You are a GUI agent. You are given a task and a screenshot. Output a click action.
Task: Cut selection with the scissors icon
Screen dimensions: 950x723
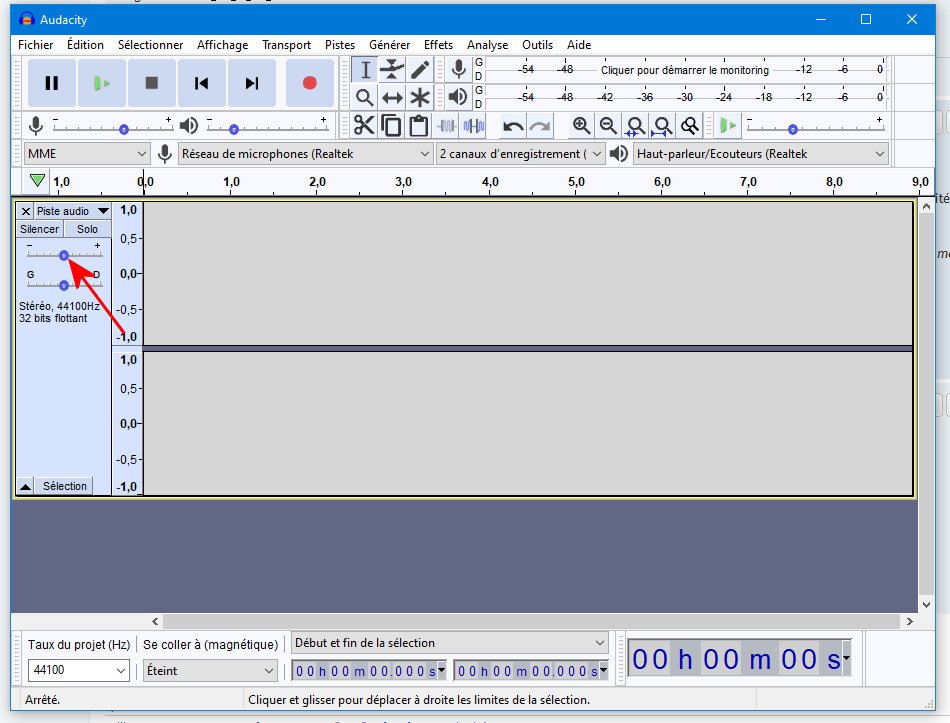[x=364, y=125]
